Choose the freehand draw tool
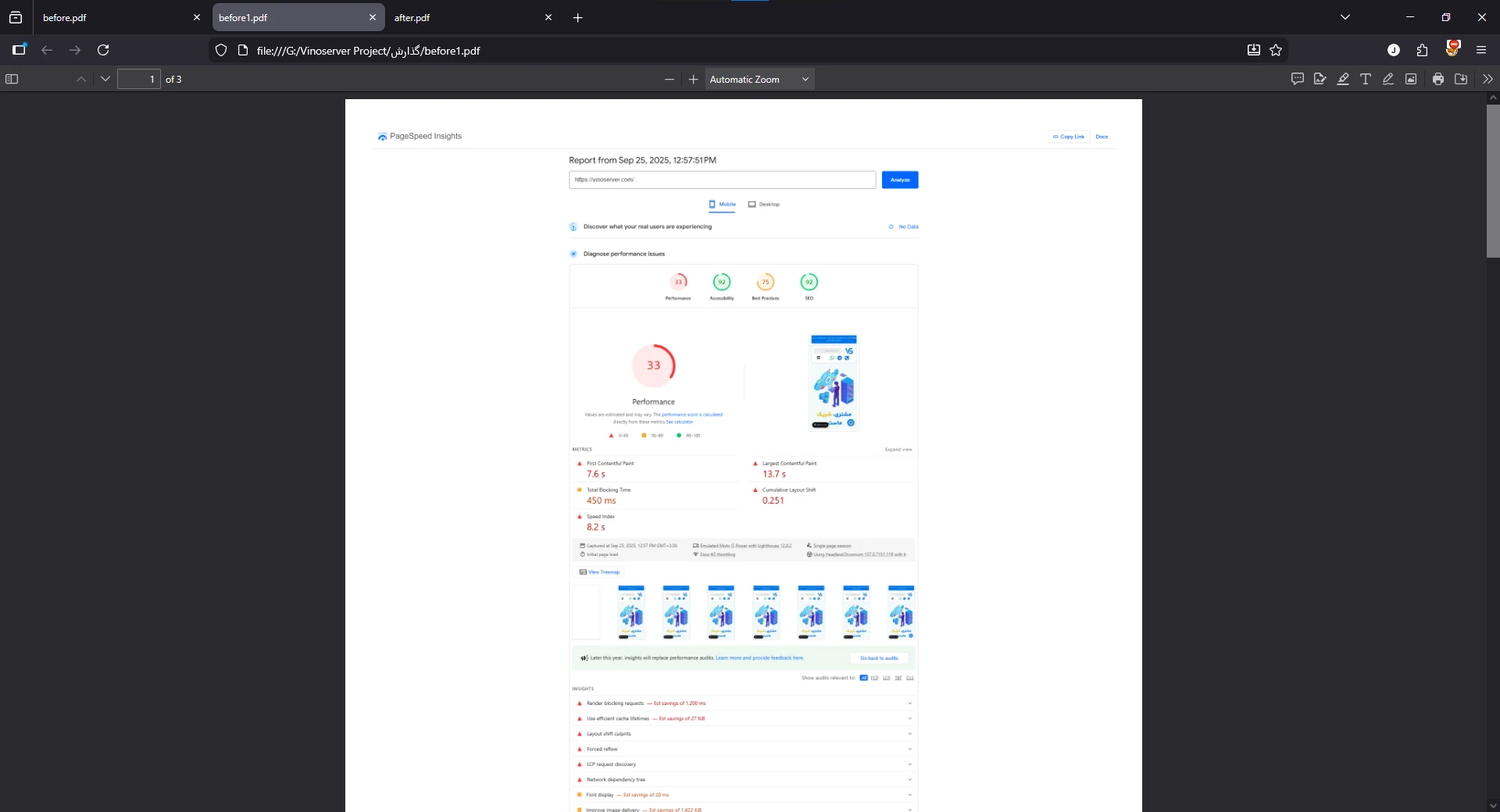1500x812 pixels. coord(1388,79)
